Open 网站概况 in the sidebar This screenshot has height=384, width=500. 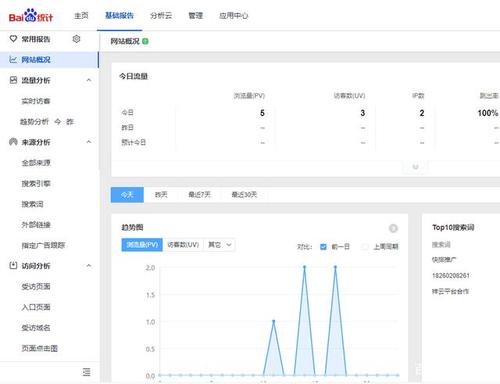click(49, 60)
